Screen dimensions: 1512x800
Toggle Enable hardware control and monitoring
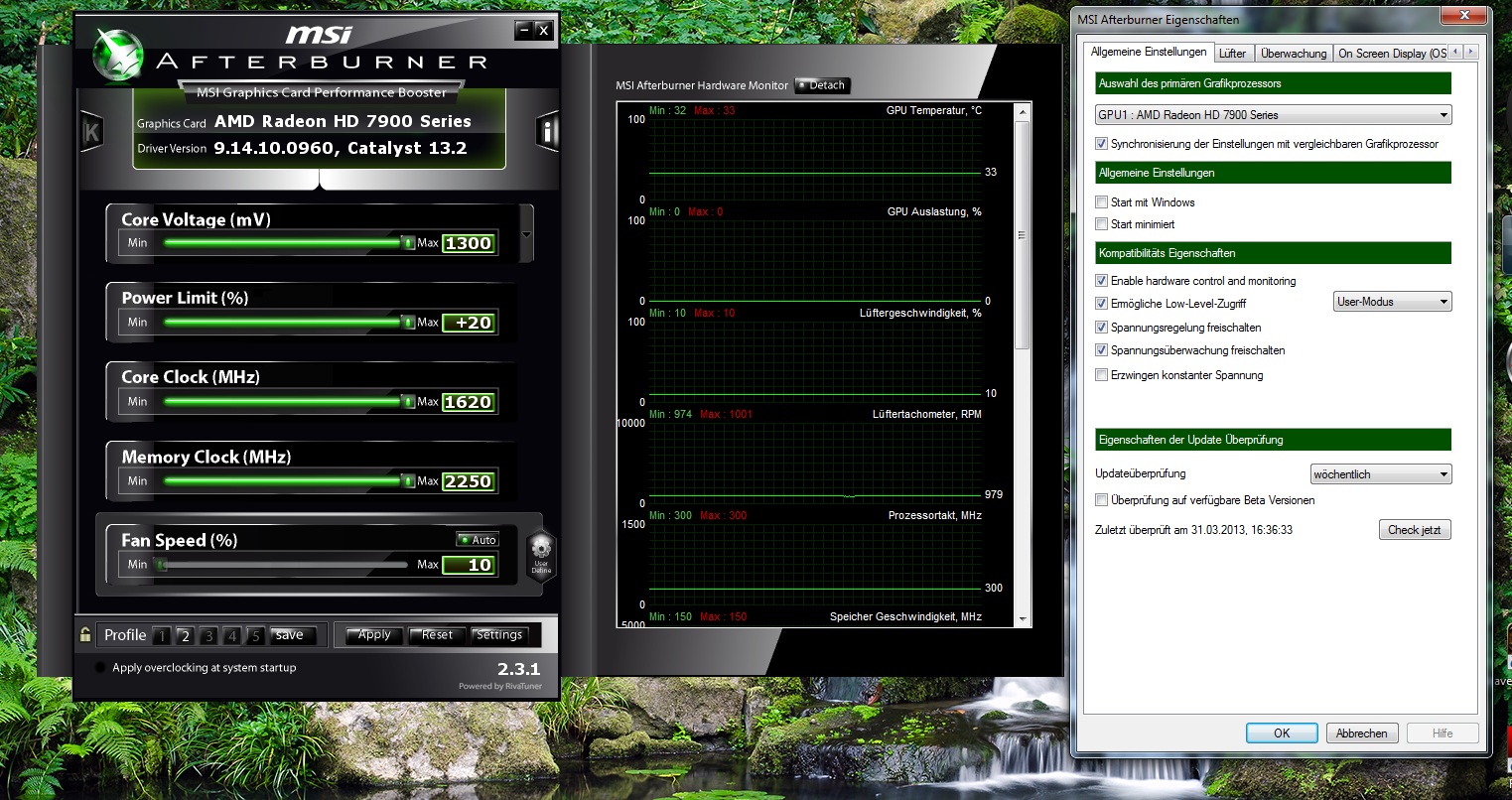pyautogui.click(x=1101, y=281)
